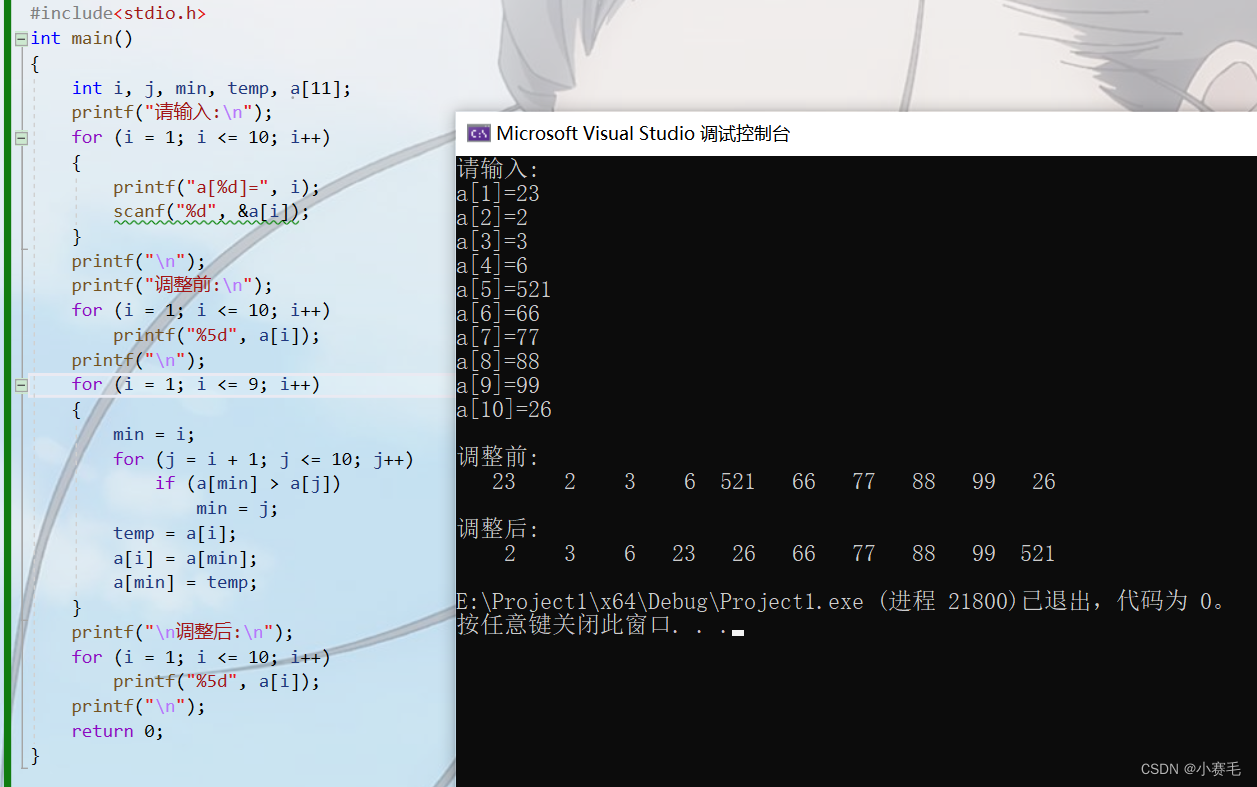Click the 'int i, j, min, temp, a[11];' line
This screenshot has height=787, width=1257.
coord(211,88)
